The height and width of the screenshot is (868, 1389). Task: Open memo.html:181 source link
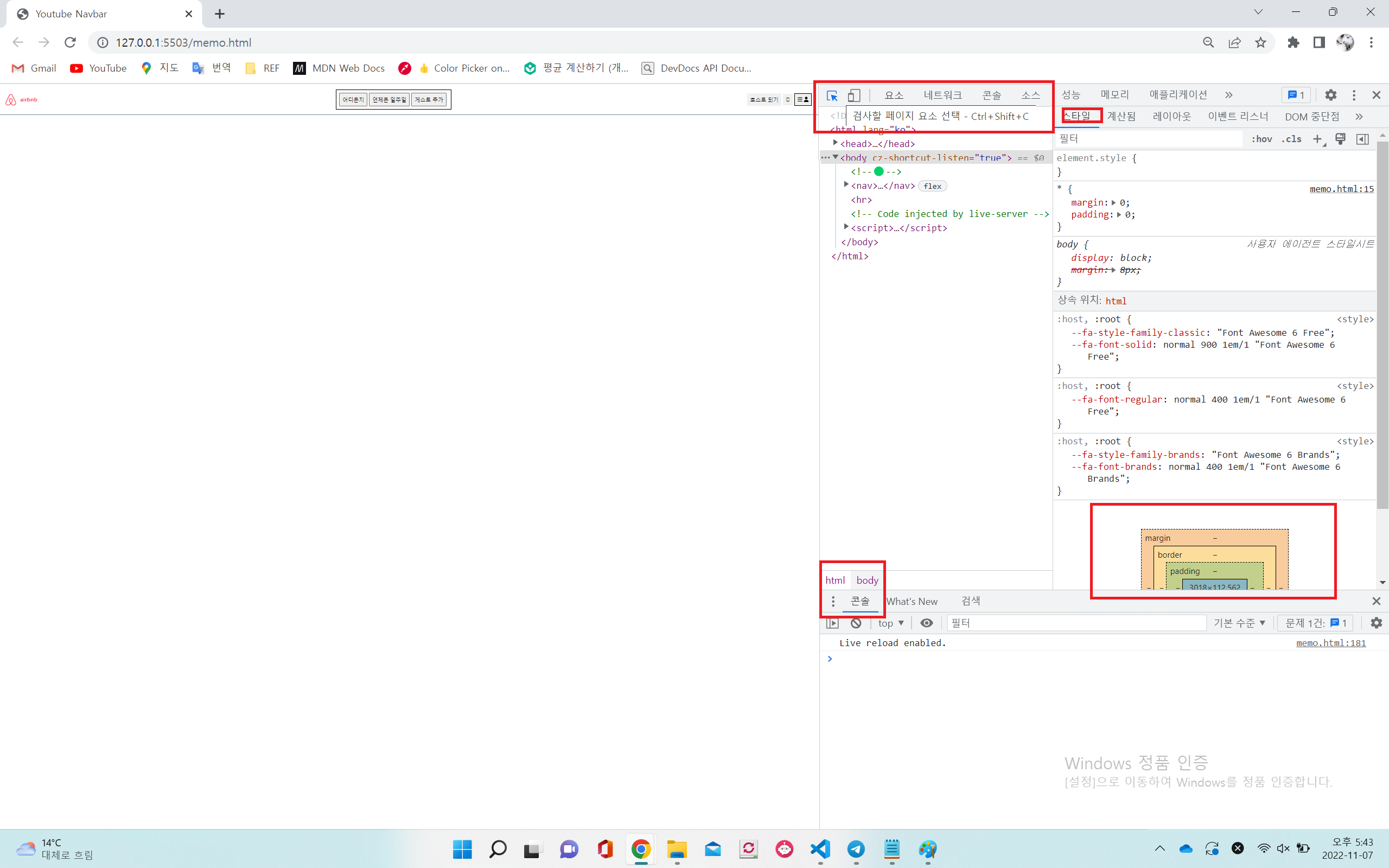click(x=1330, y=643)
